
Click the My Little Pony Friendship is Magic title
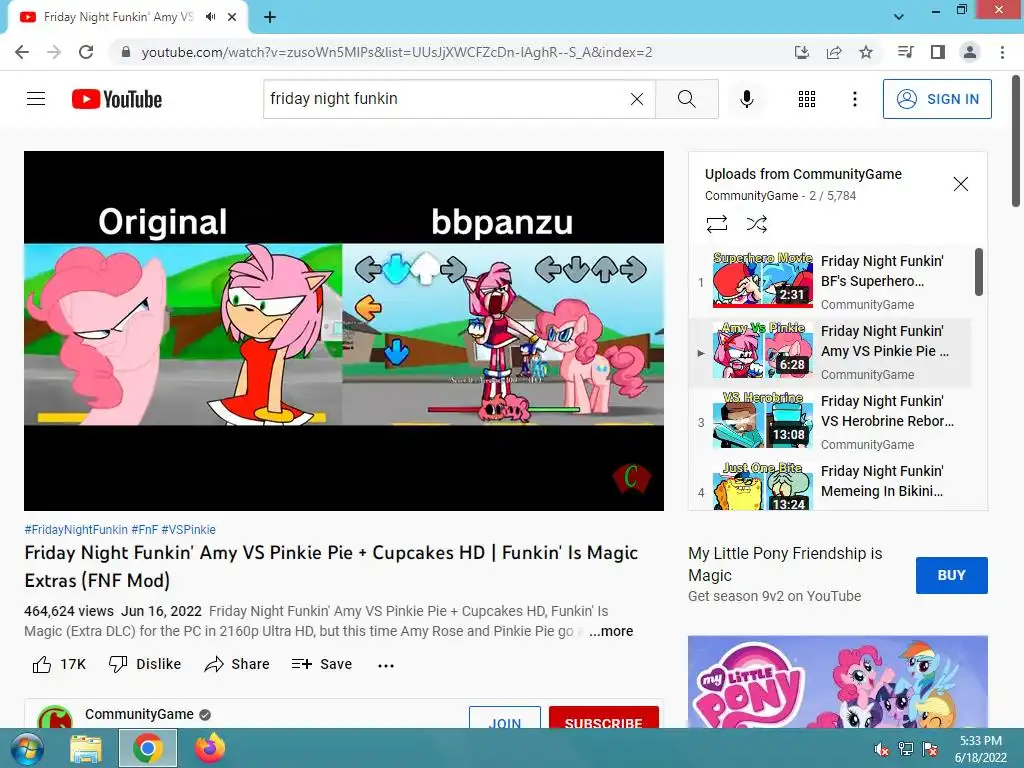[785, 564]
